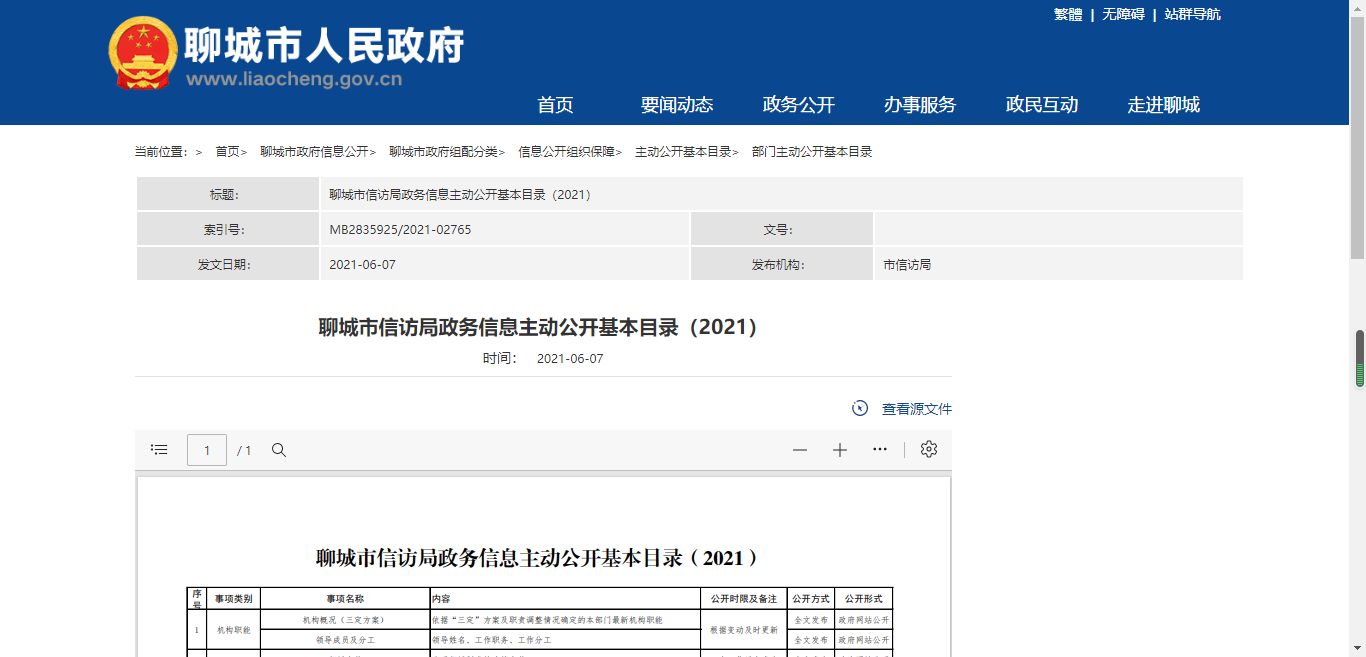The image size is (1366, 657).
Task: Expand the PDF more options ellipsis
Action: 880,449
